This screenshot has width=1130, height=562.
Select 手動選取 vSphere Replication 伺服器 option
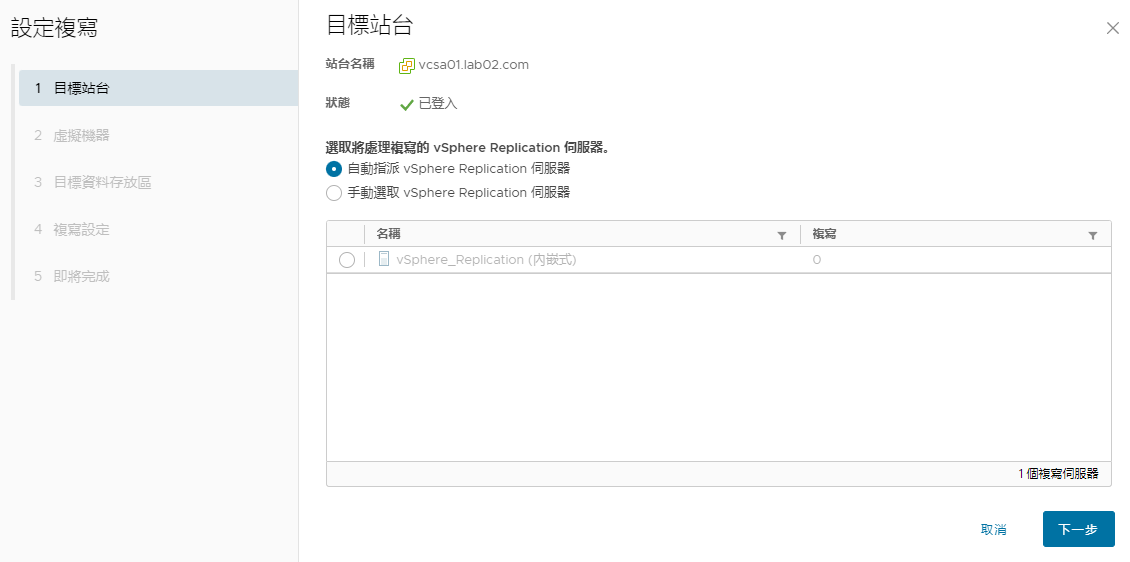[334, 193]
